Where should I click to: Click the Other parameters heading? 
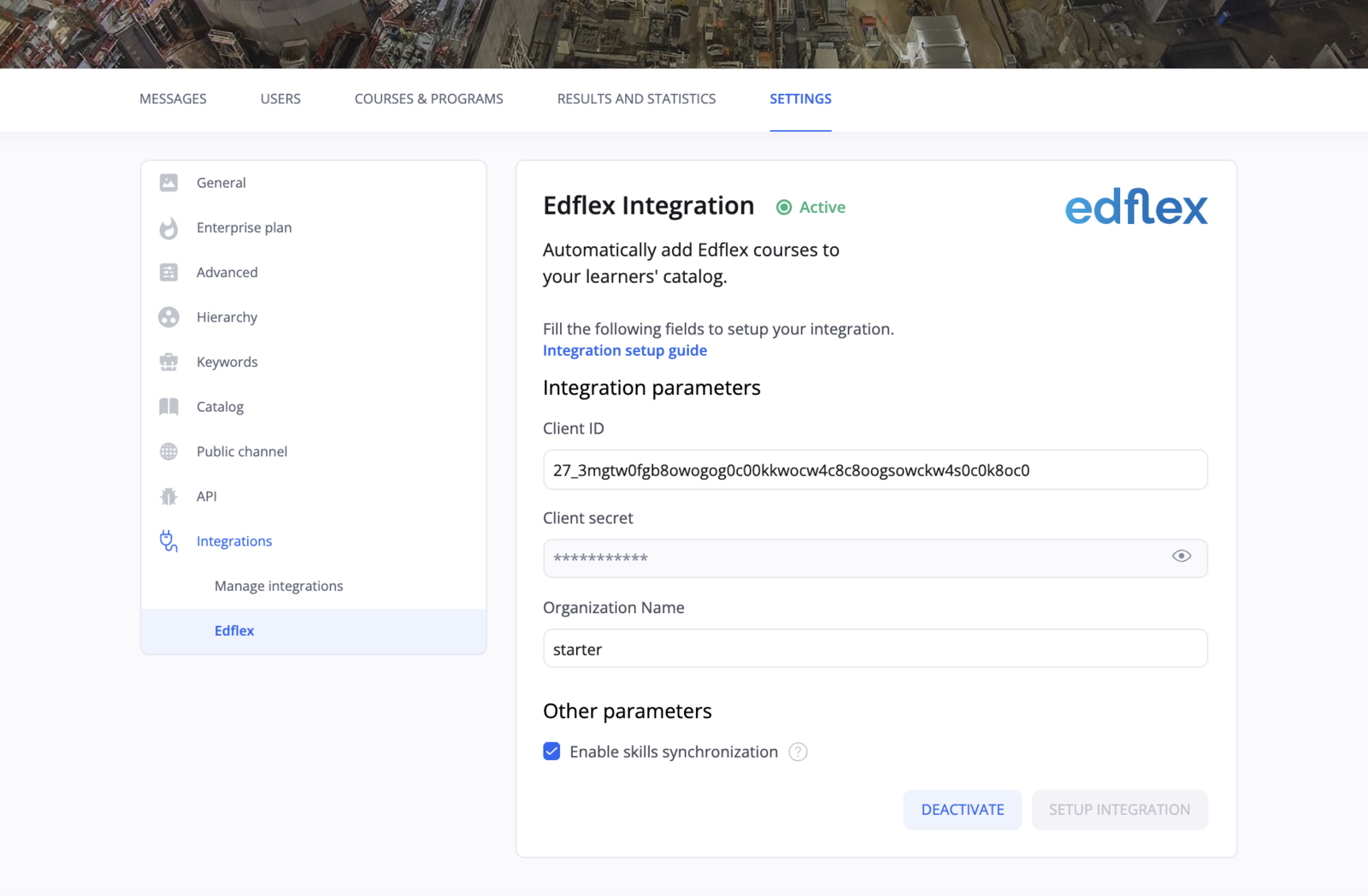(628, 711)
